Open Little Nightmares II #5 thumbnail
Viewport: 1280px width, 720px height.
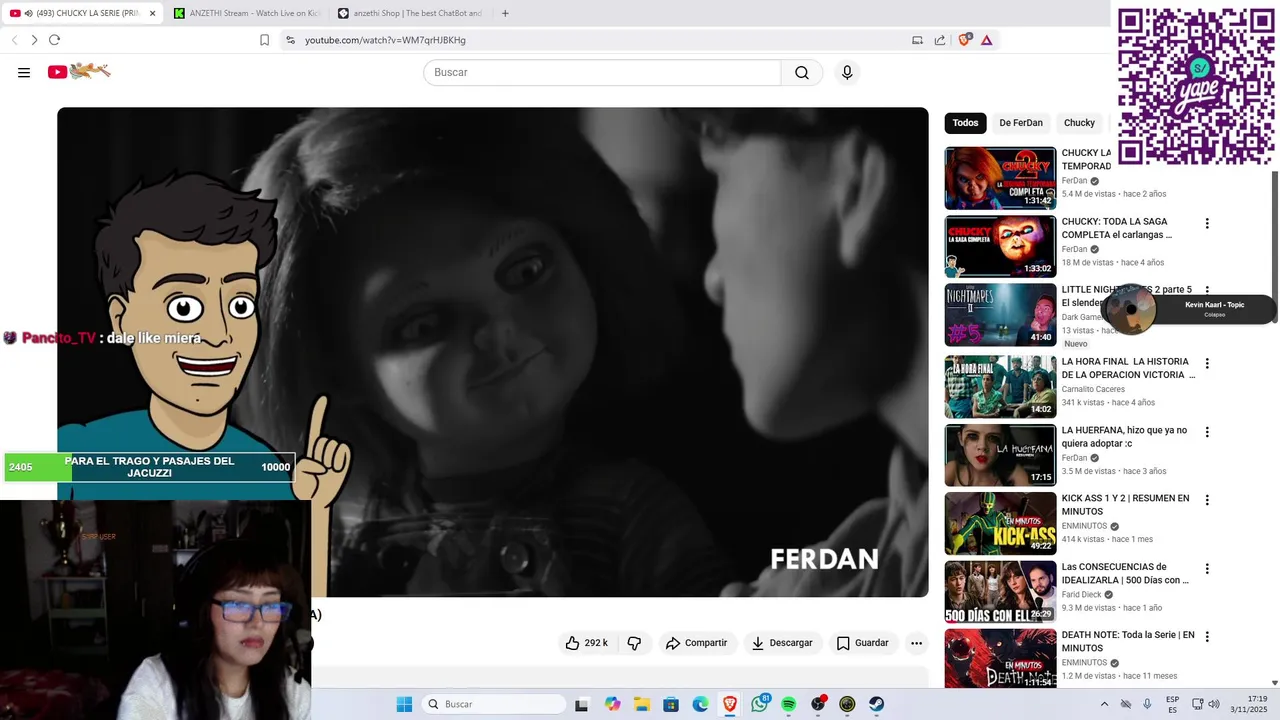click(1000, 315)
